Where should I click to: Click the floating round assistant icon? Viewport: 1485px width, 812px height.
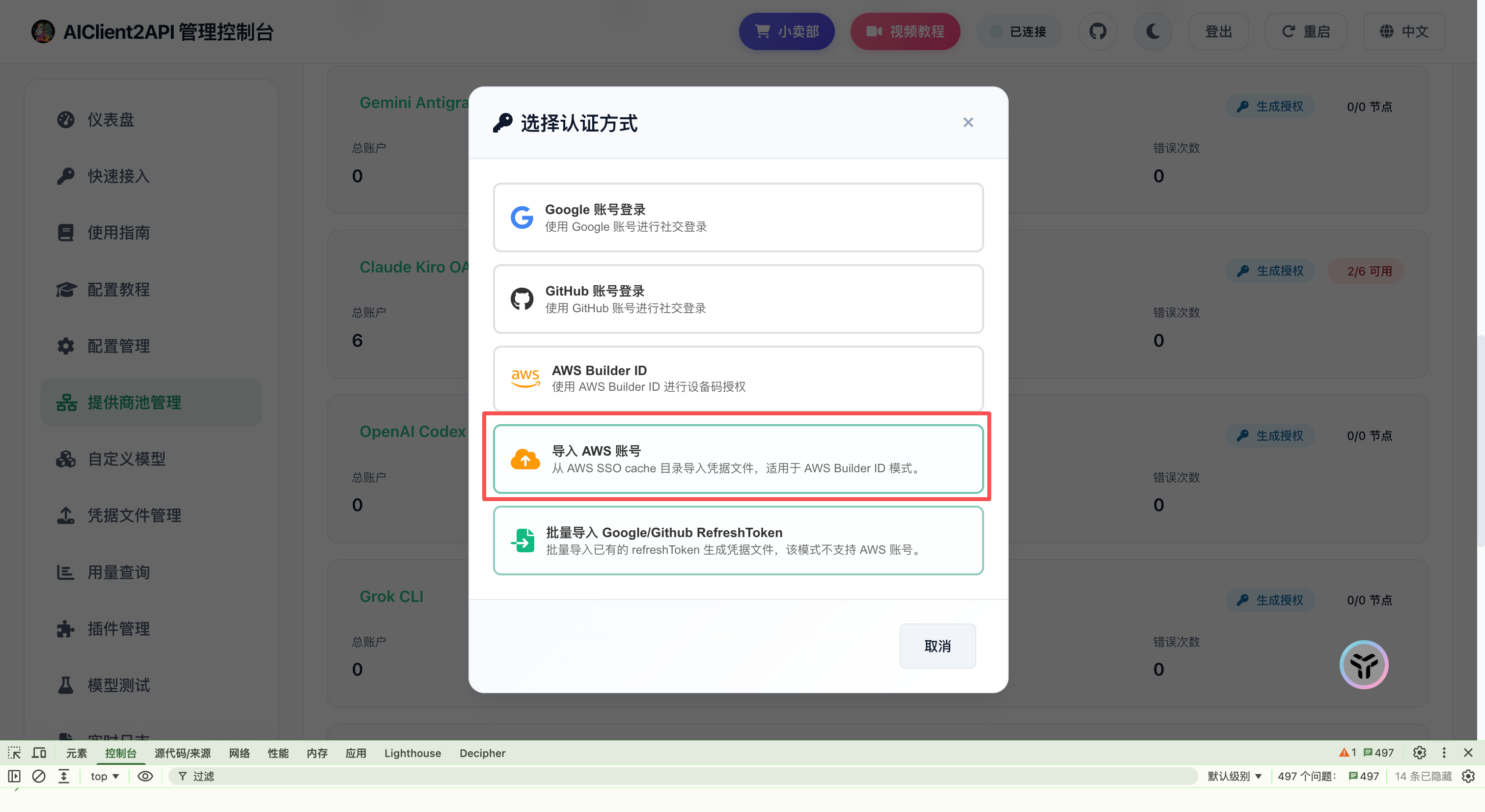click(x=1363, y=664)
